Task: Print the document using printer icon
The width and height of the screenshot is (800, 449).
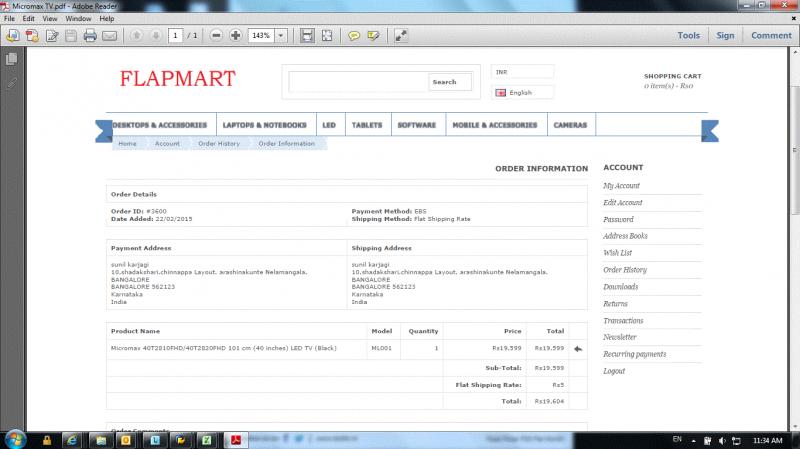Action: pos(90,35)
